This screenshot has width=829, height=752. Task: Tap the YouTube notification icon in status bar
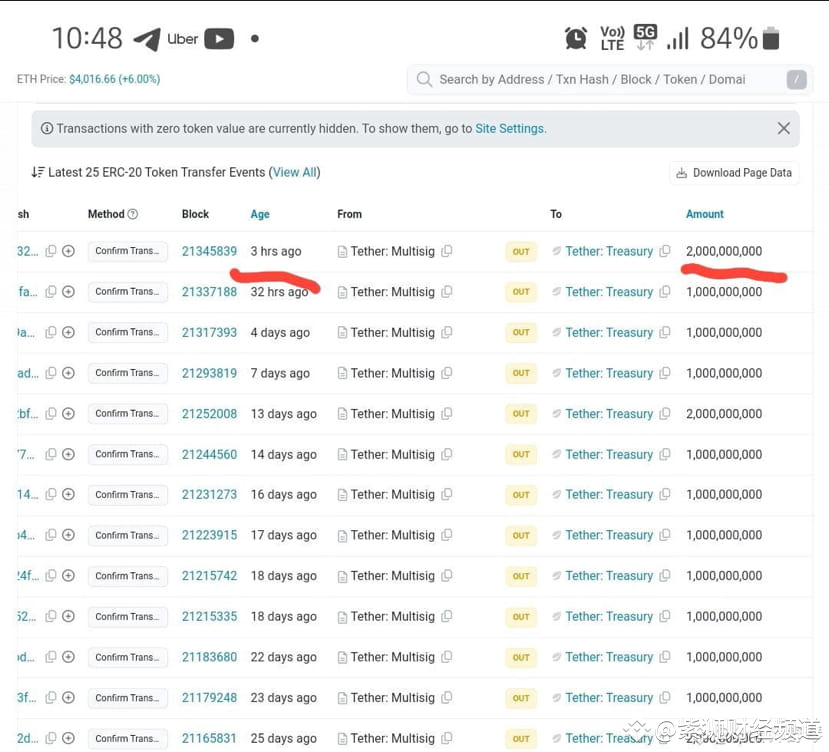click(x=219, y=39)
